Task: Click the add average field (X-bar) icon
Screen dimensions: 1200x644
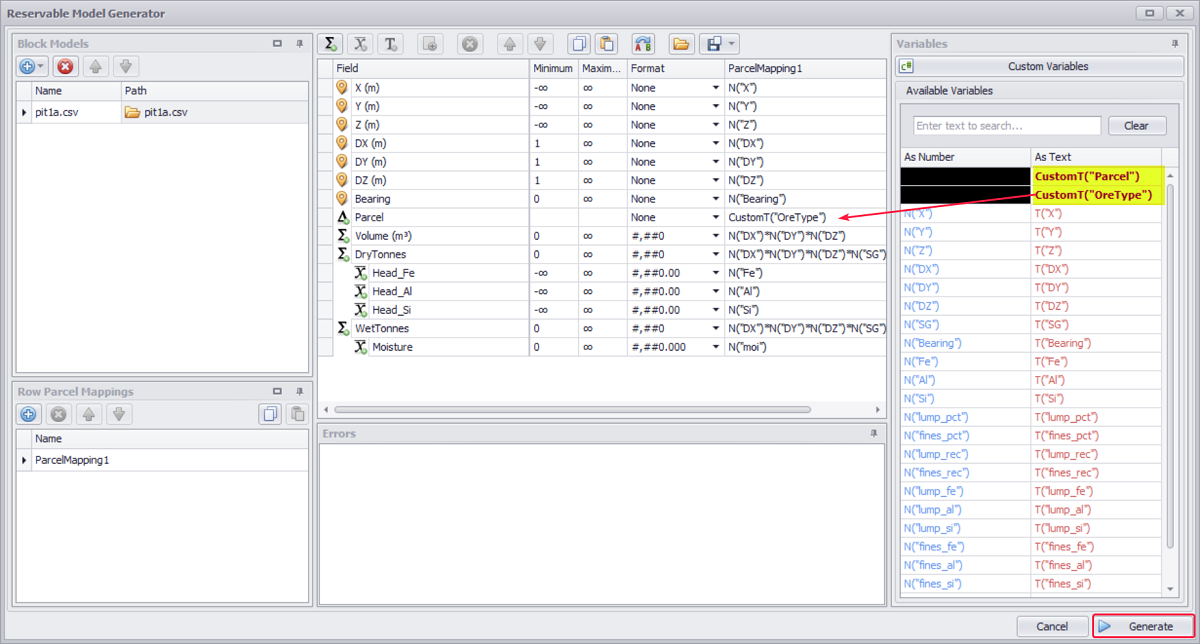Action: click(361, 44)
